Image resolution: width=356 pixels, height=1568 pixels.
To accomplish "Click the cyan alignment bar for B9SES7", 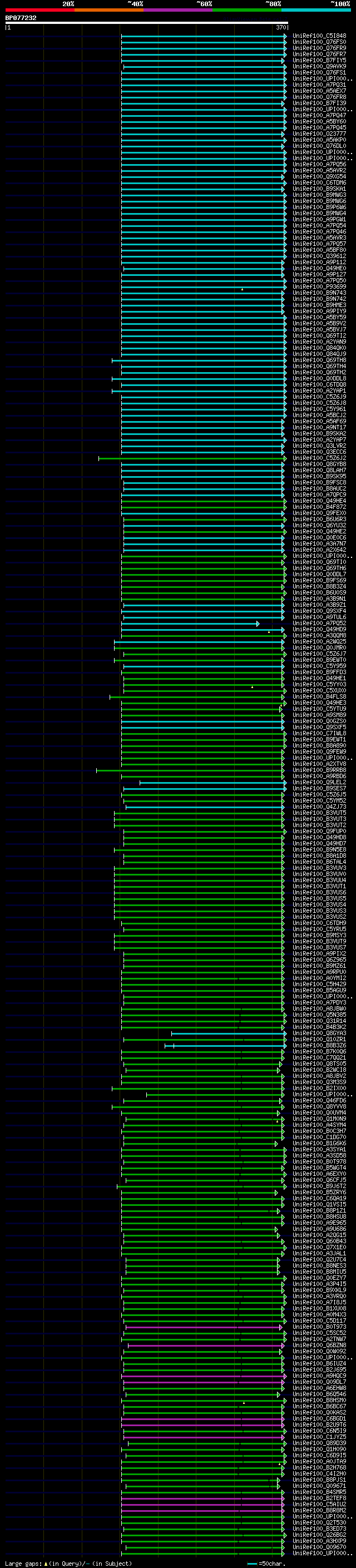I will pos(205,788).
